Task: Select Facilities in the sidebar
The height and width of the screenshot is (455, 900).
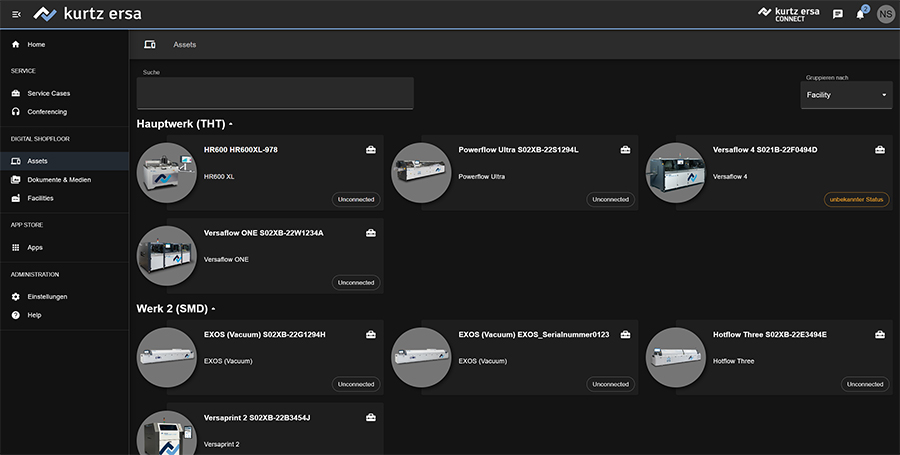Action: [x=41, y=198]
